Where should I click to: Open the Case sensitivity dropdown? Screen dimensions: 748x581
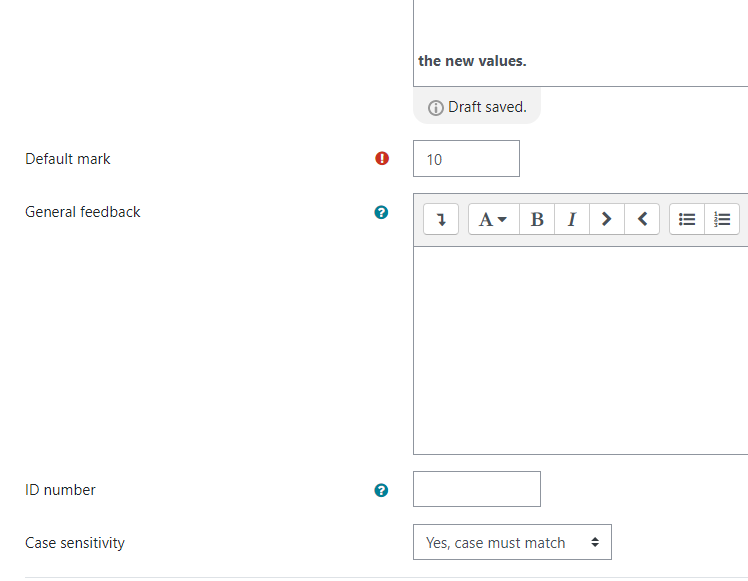click(512, 542)
